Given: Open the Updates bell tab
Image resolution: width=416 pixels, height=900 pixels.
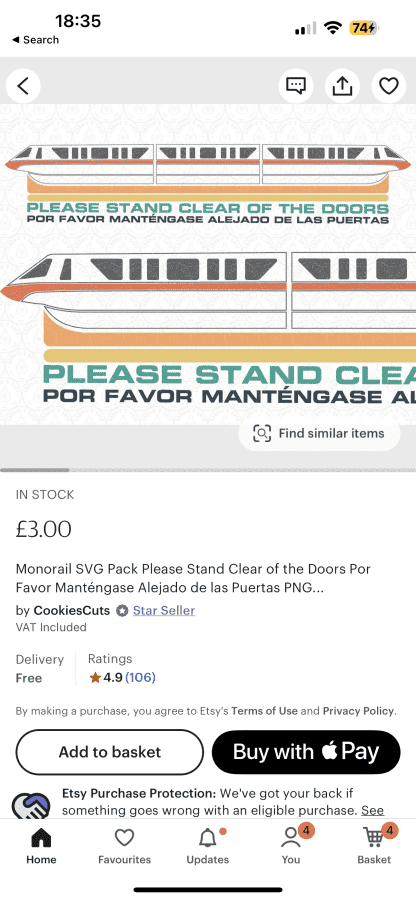Looking at the screenshot, I should [x=208, y=845].
